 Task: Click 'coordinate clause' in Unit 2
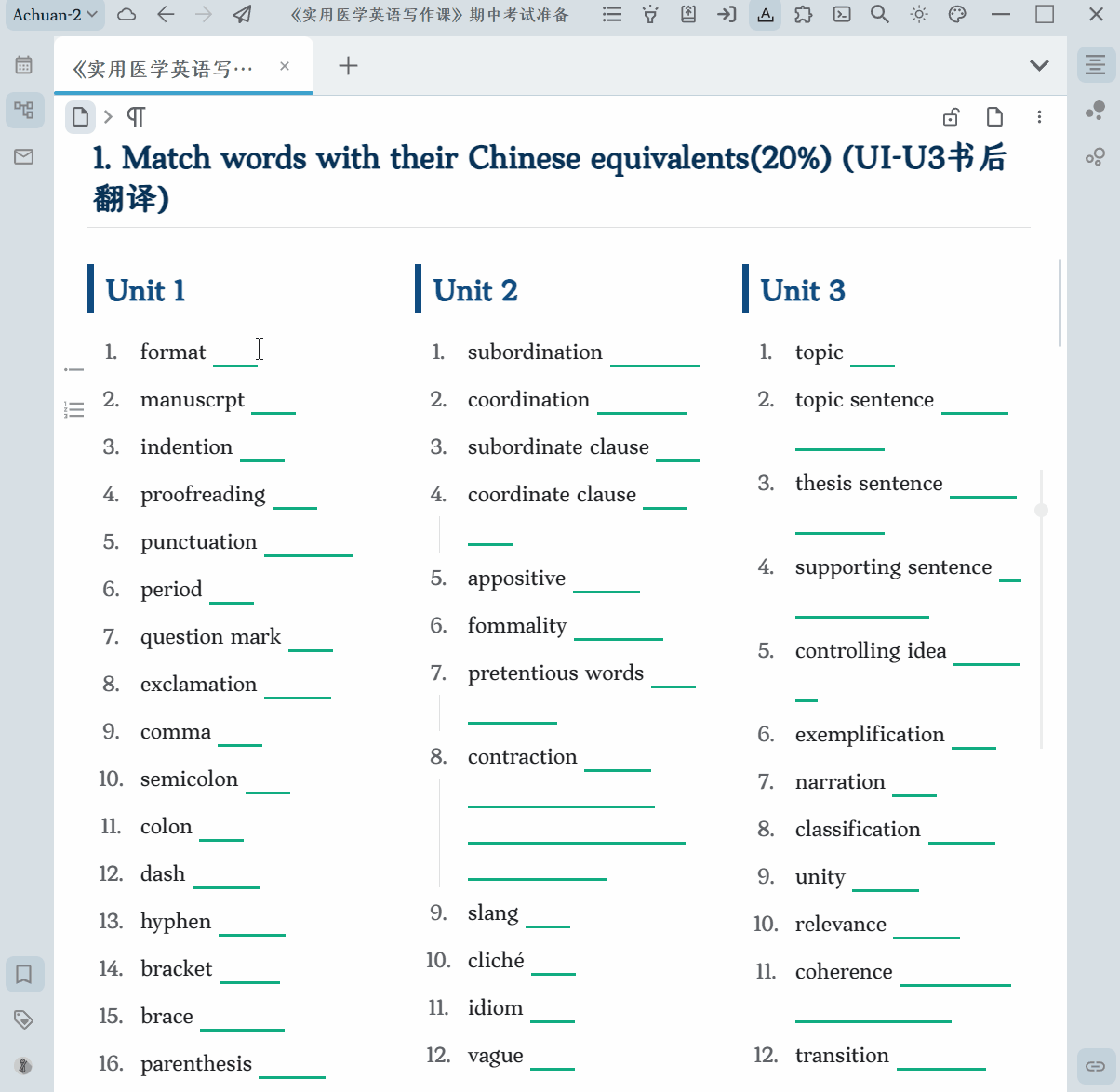552,494
